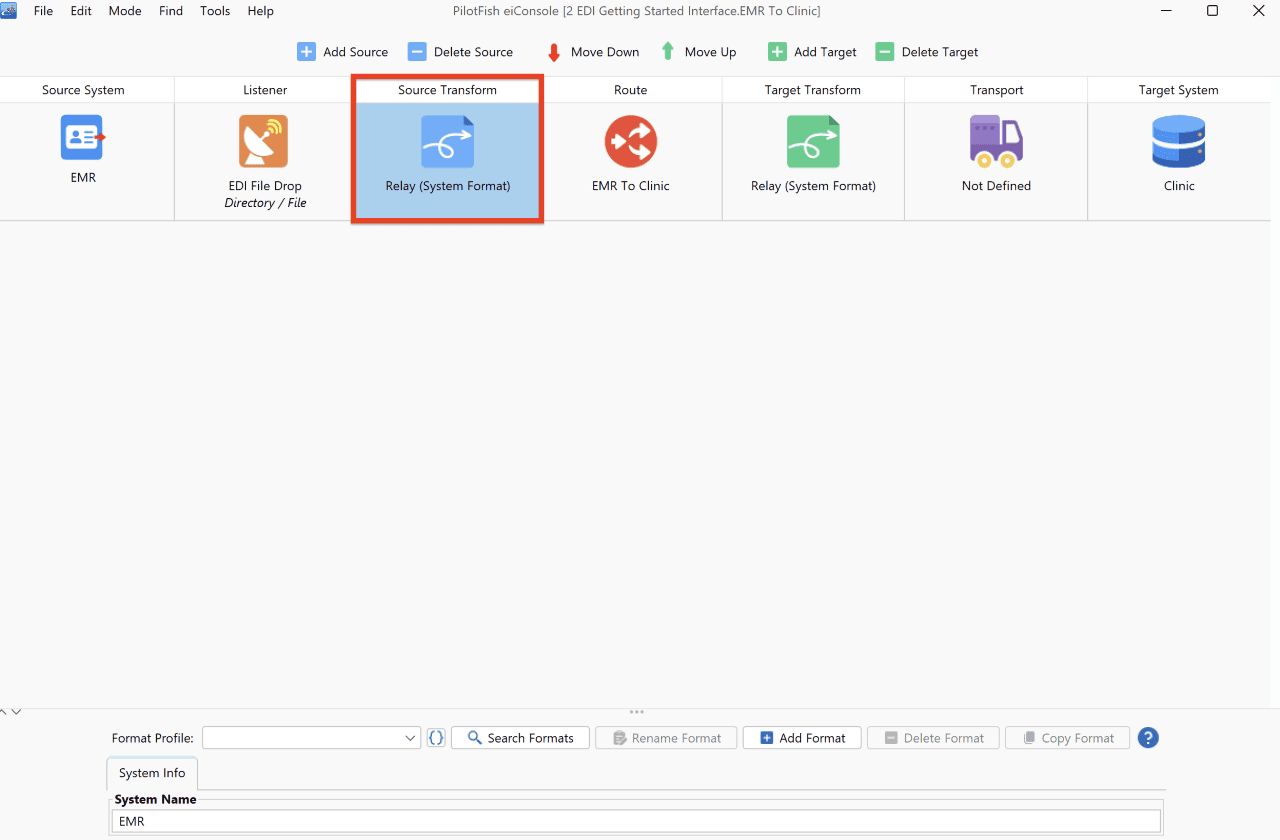The height and width of the screenshot is (840, 1280).
Task: Maximize the eiConsole window
Action: 1212,11
